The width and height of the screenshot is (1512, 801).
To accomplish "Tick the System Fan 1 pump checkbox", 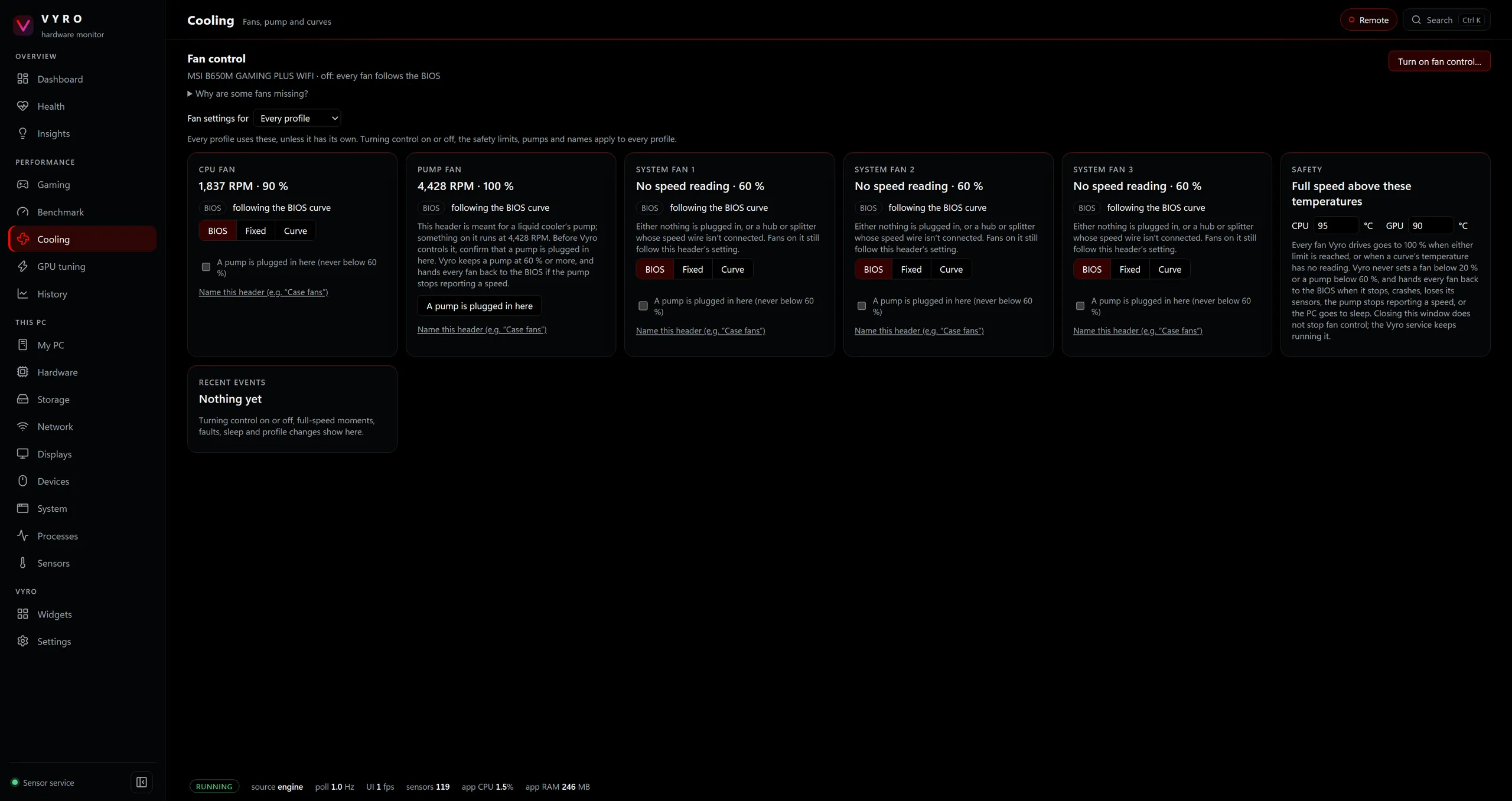I will (643, 306).
